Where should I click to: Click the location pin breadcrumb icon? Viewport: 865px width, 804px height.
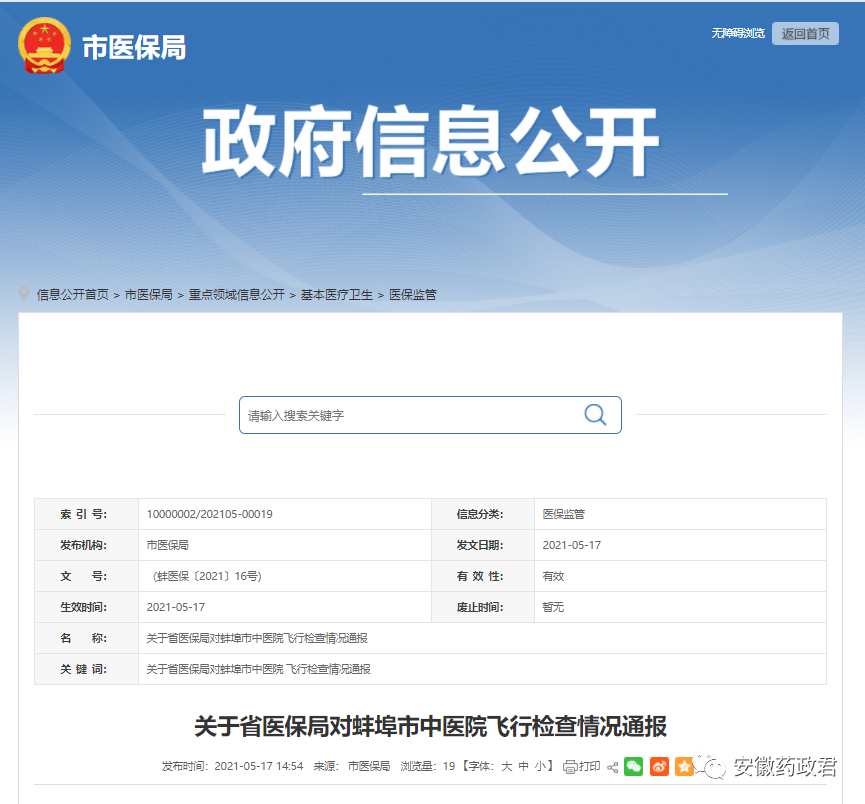[24, 294]
